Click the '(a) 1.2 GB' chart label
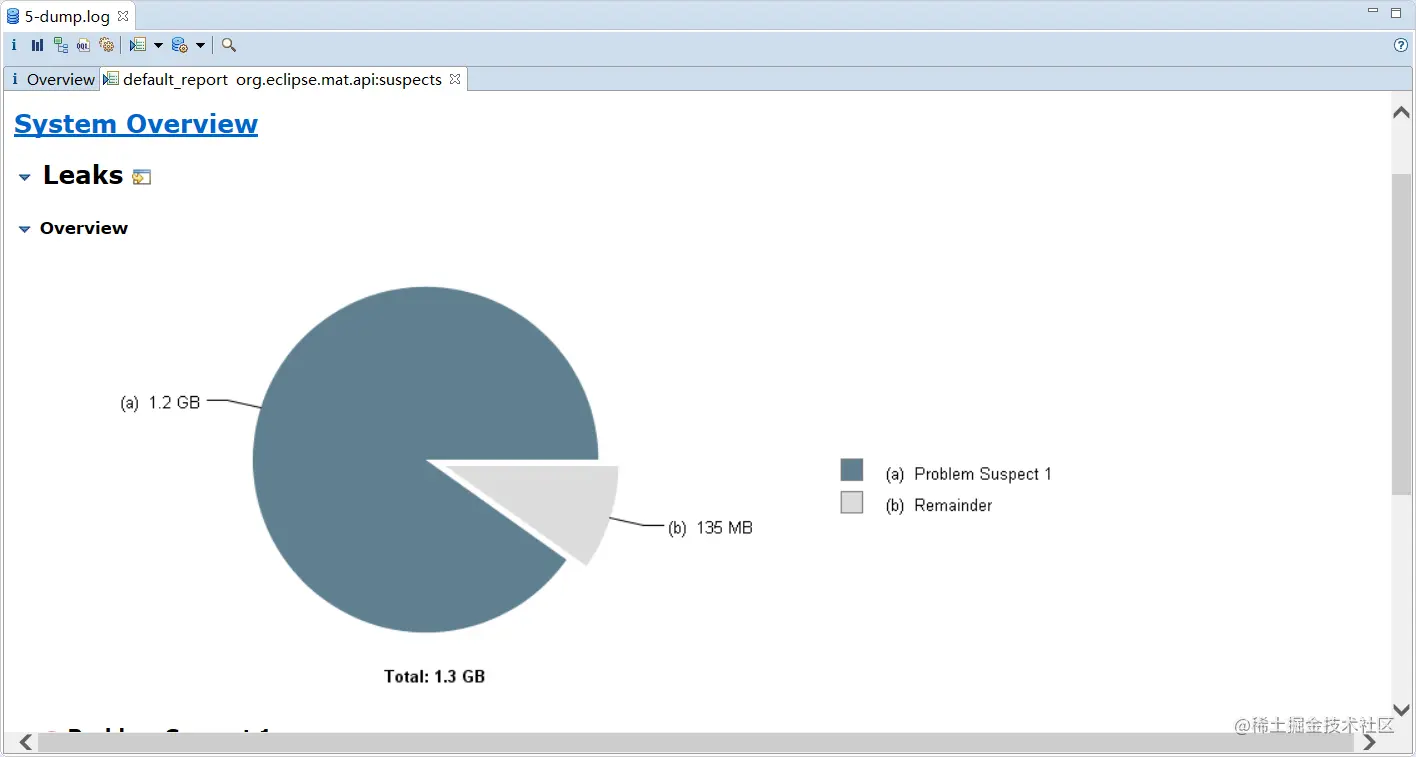 pos(160,403)
